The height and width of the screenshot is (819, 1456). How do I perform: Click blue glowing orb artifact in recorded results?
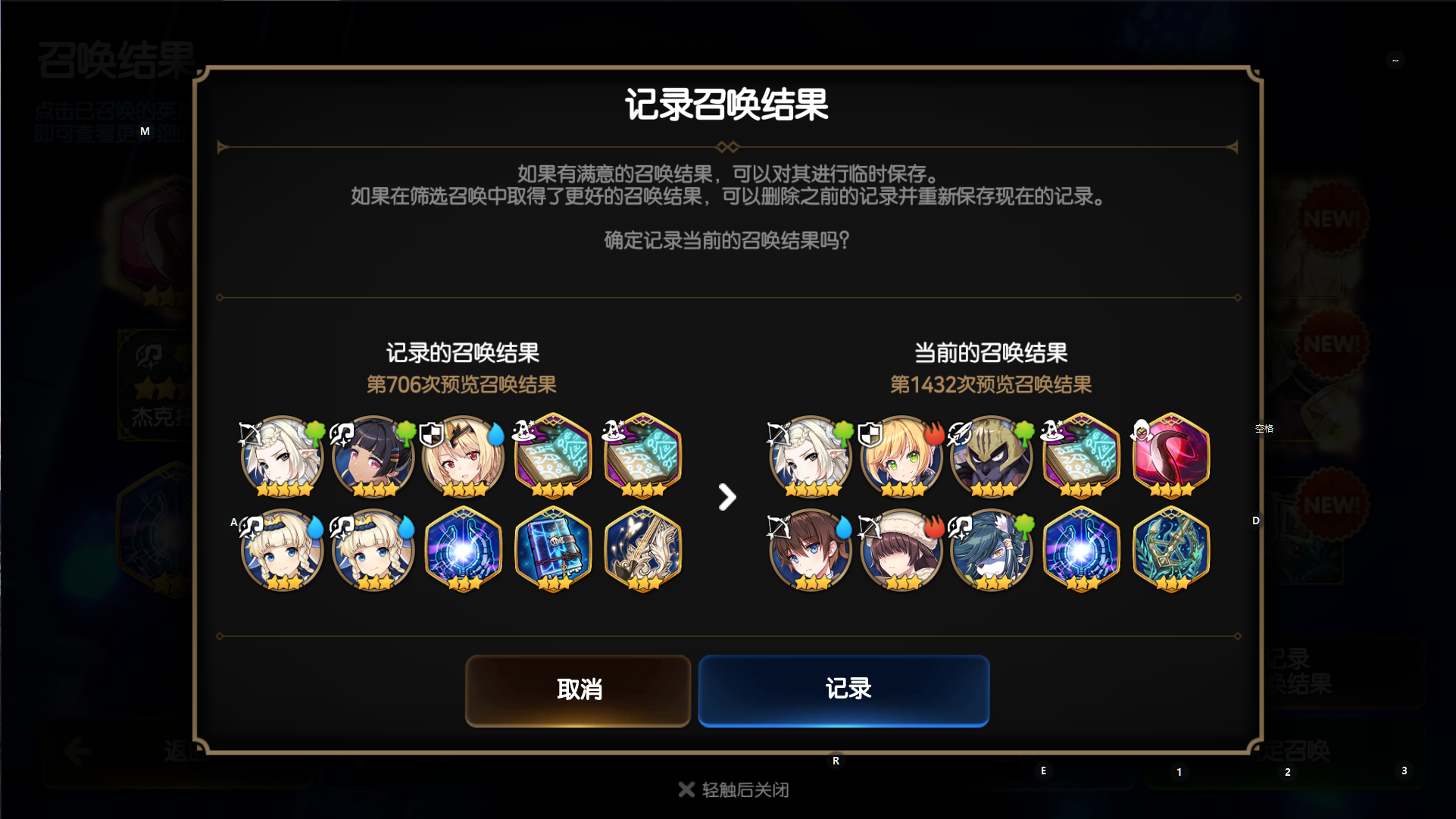(463, 549)
